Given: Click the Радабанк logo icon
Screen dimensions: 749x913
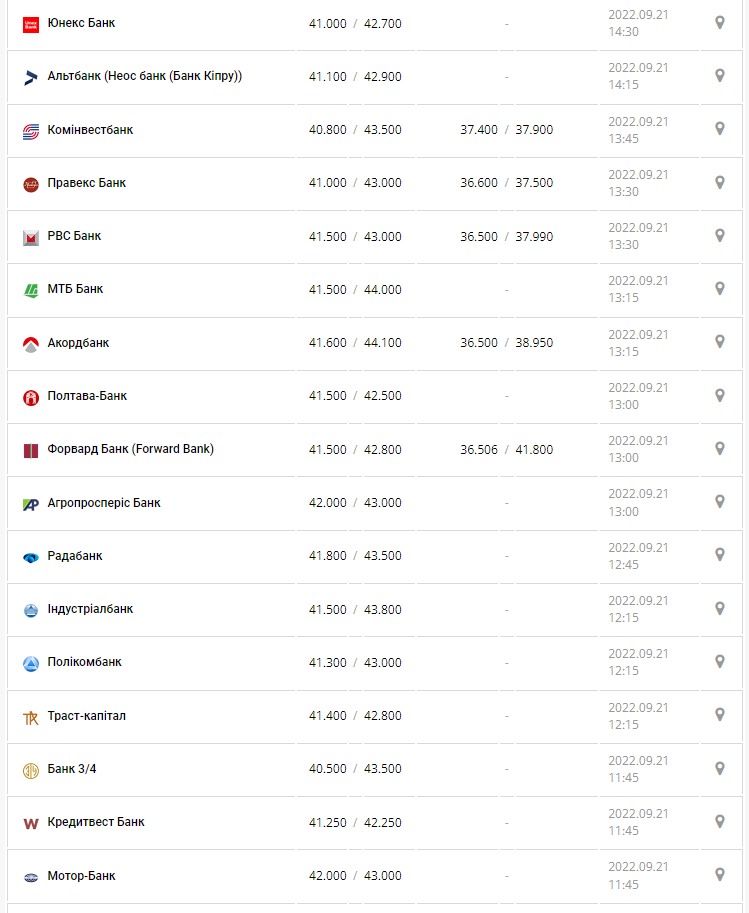Looking at the screenshot, I should pyautogui.click(x=30, y=557).
